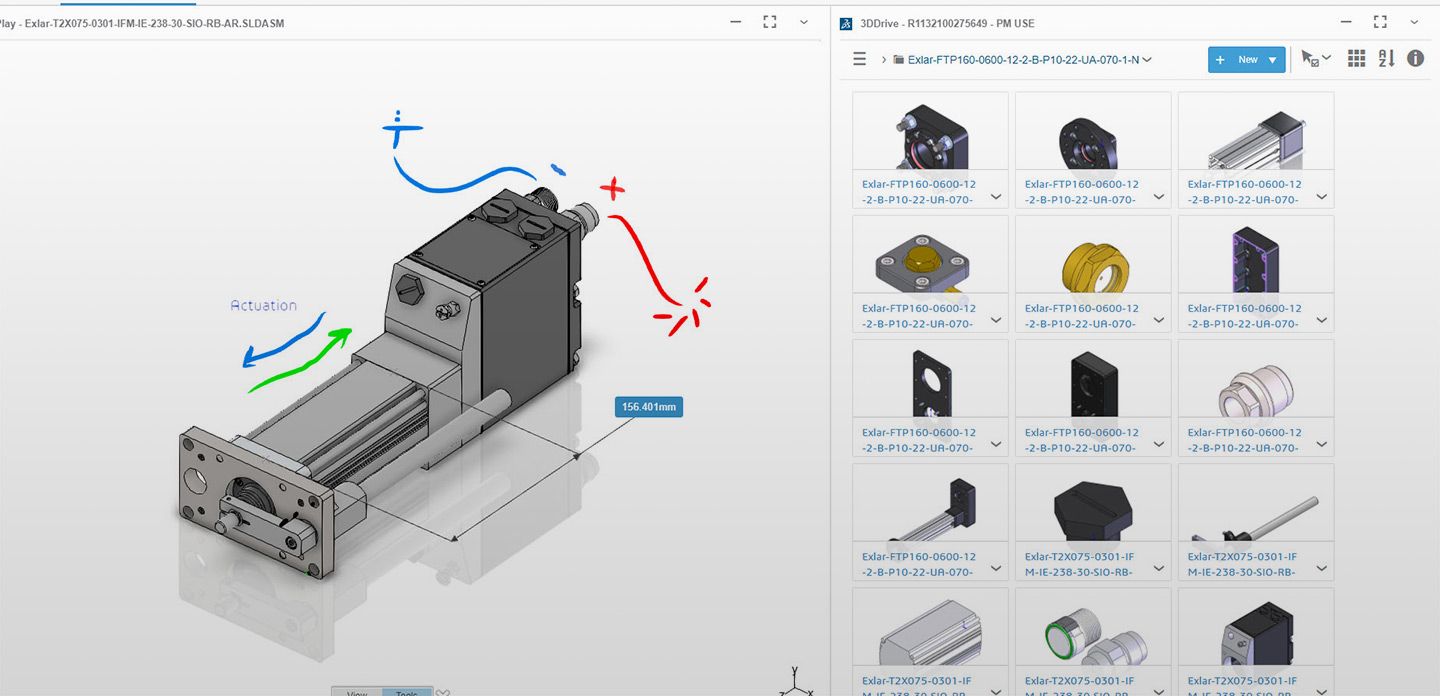Image resolution: width=1440 pixels, height=696 pixels.
Task: Open dropdown arrow on yellow nut part tile
Action: click(x=1159, y=321)
